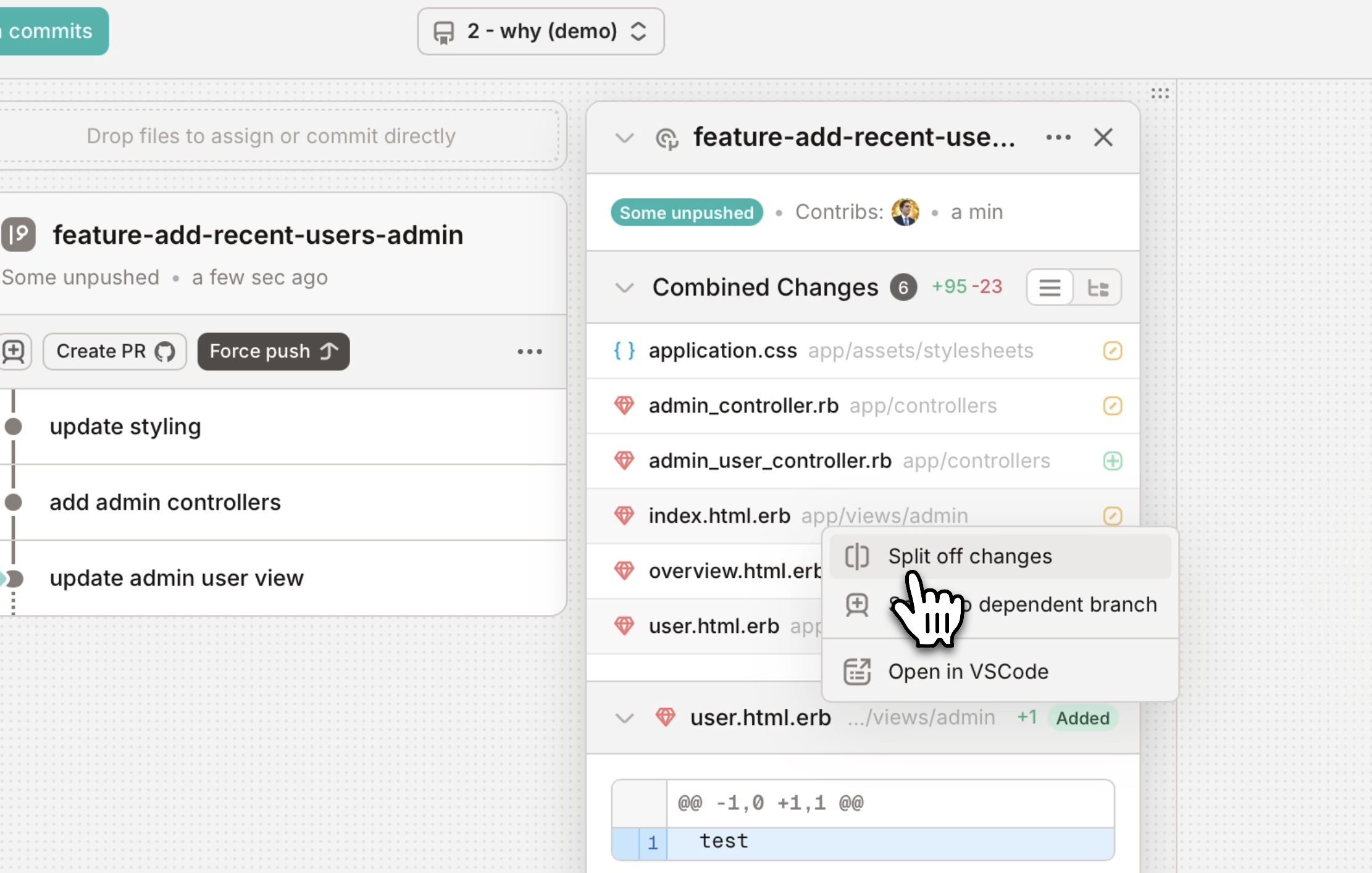Select admin_controller.rb in file list
The width and height of the screenshot is (1372, 873).
[x=743, y=406]
